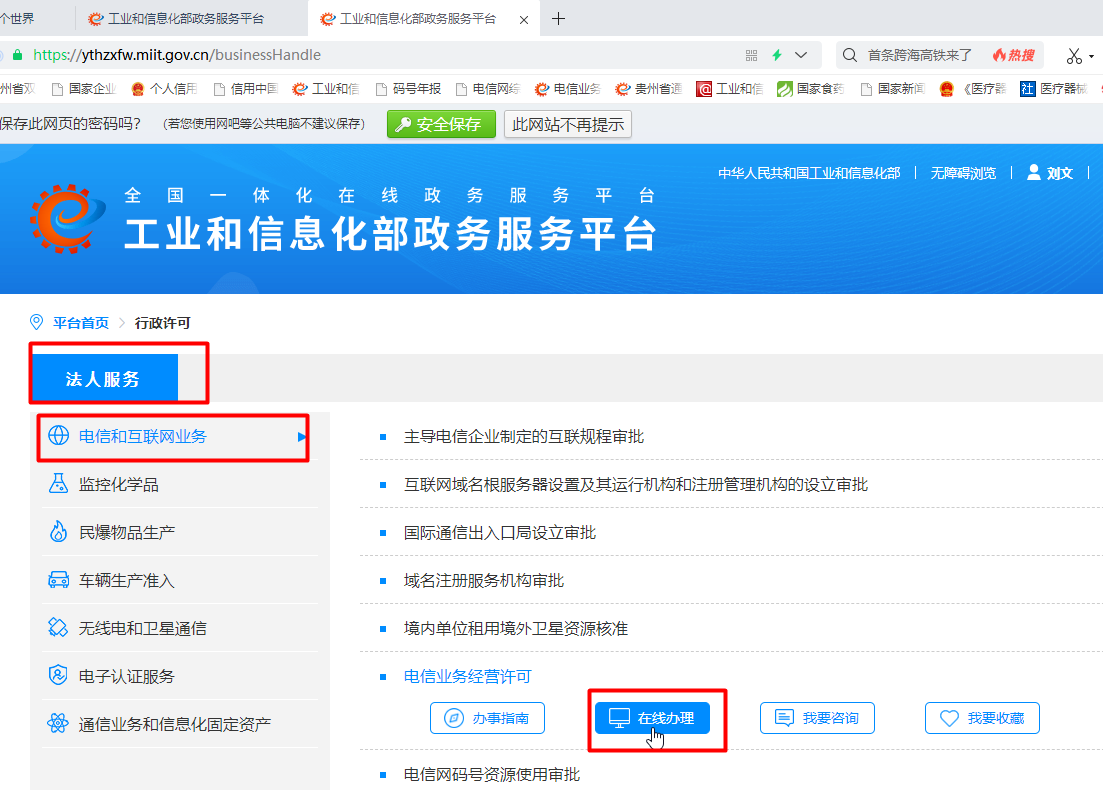
Task: Click the scissors screenshot tool icon
Action: (1073, 56)
